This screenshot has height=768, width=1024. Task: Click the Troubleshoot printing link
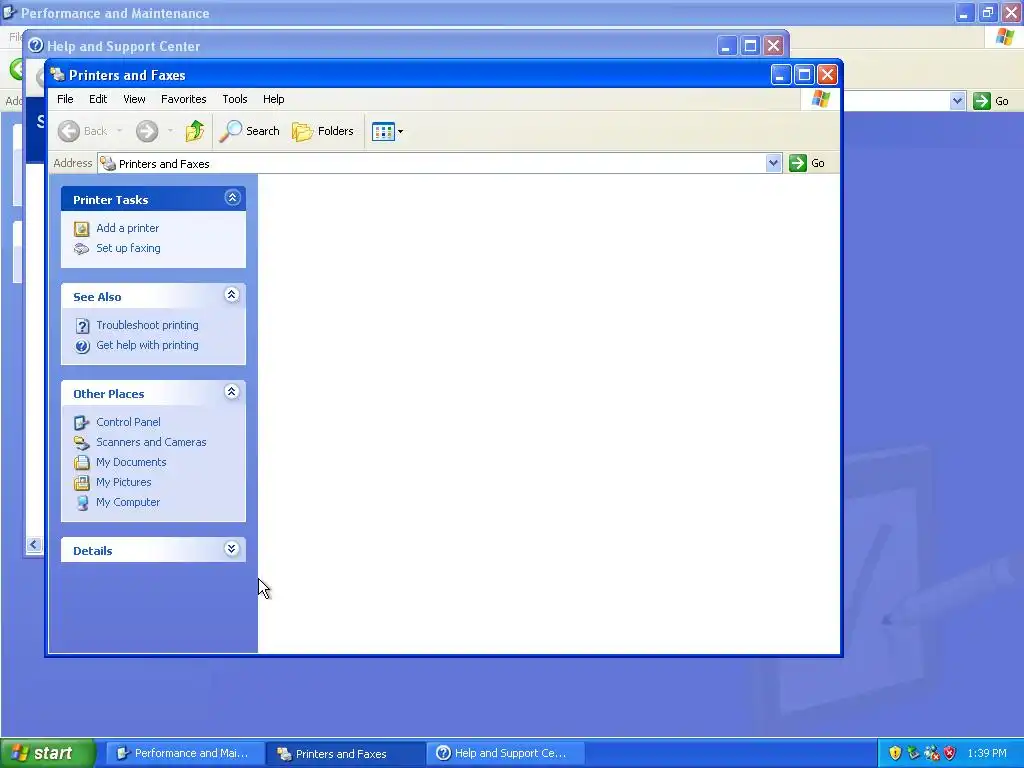pyautogui.click(x=147, y=325)
